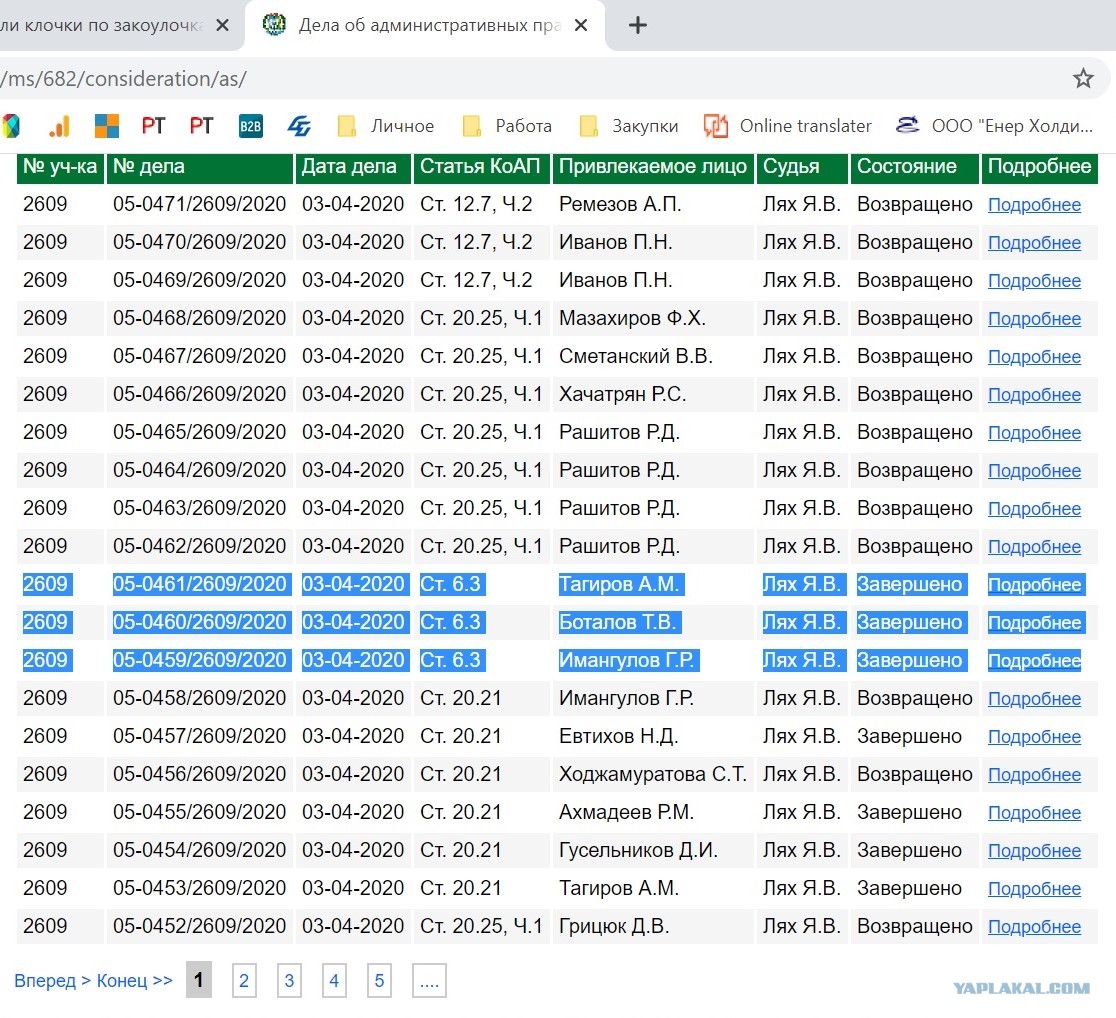
Task: Open Подробнее for Сметанский В.В. row
Action: [x=1034, y=357]
